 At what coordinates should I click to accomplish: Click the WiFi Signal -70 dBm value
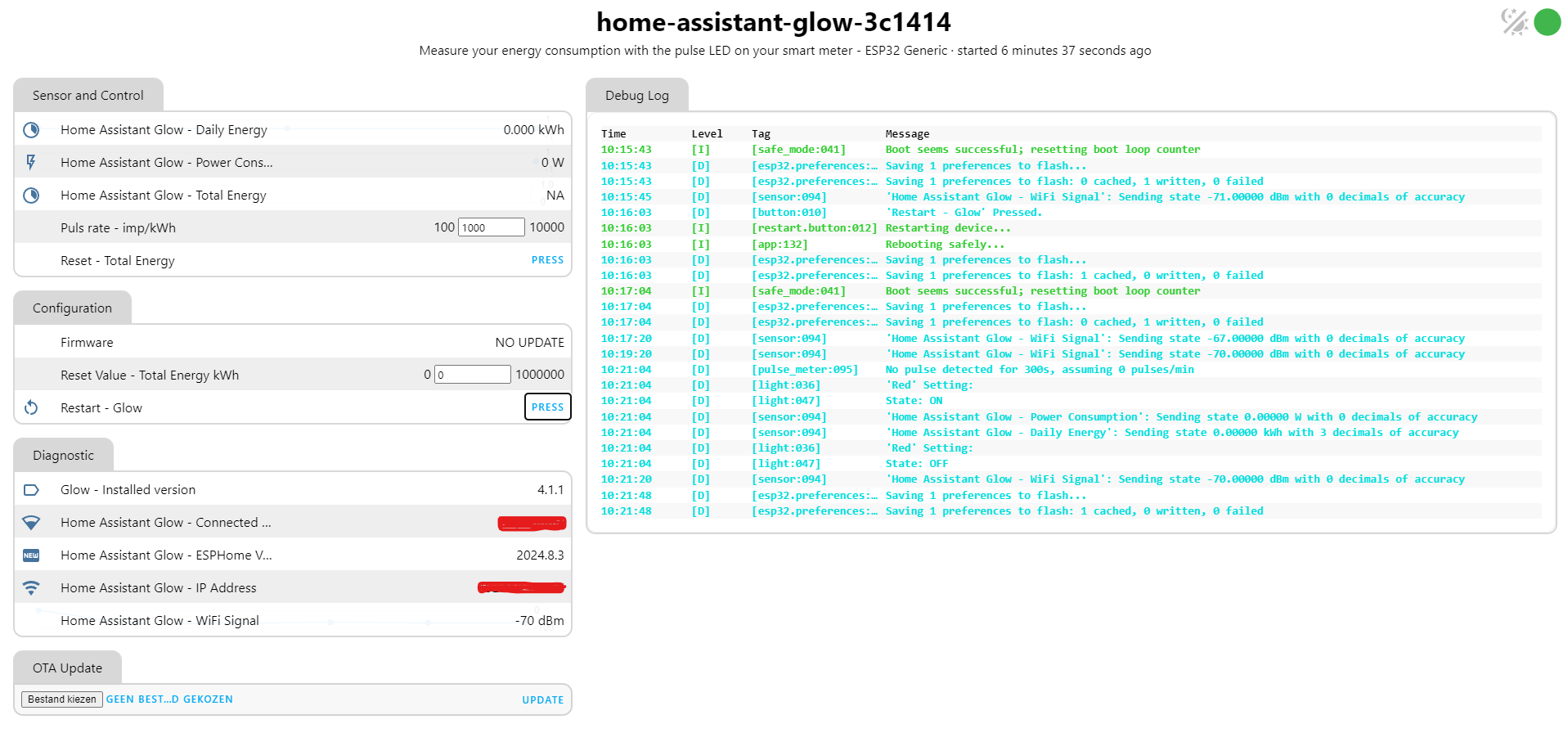click(540, 621)
